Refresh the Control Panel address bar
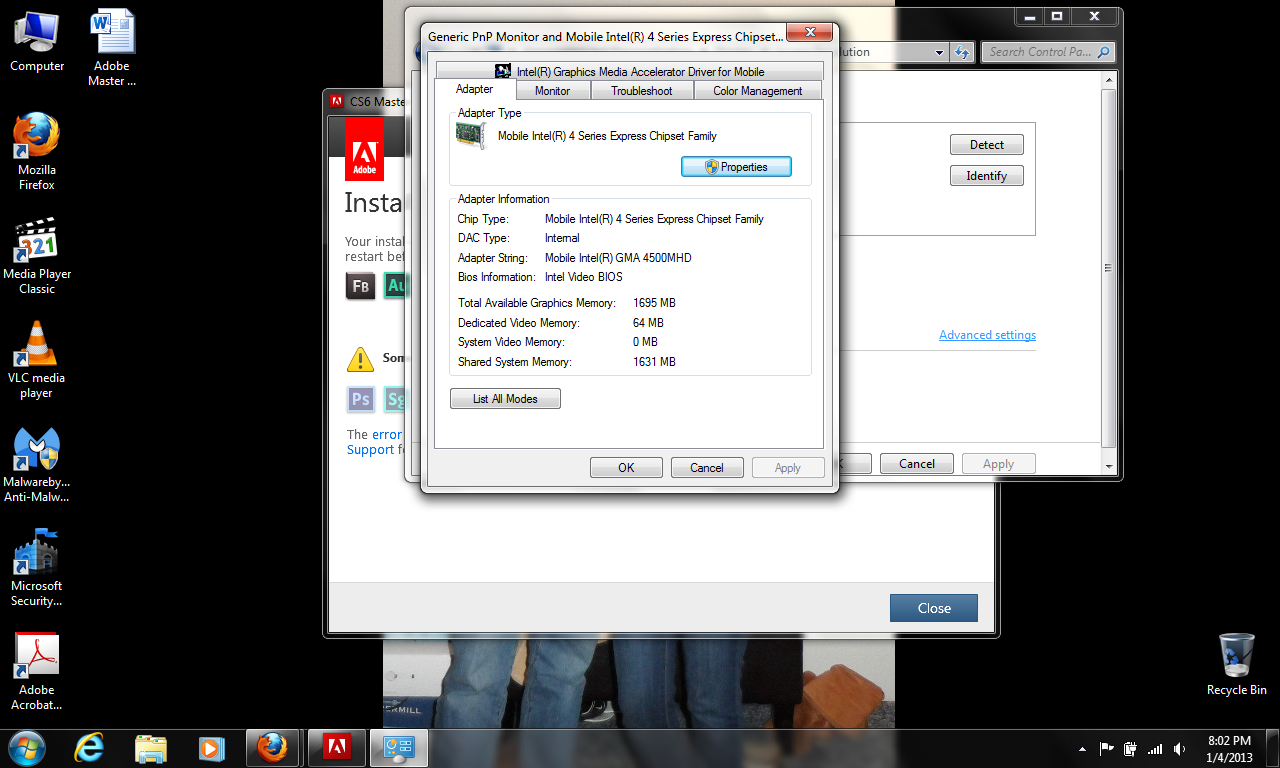Screen dimensions: 1280x768 pos(962,52)
